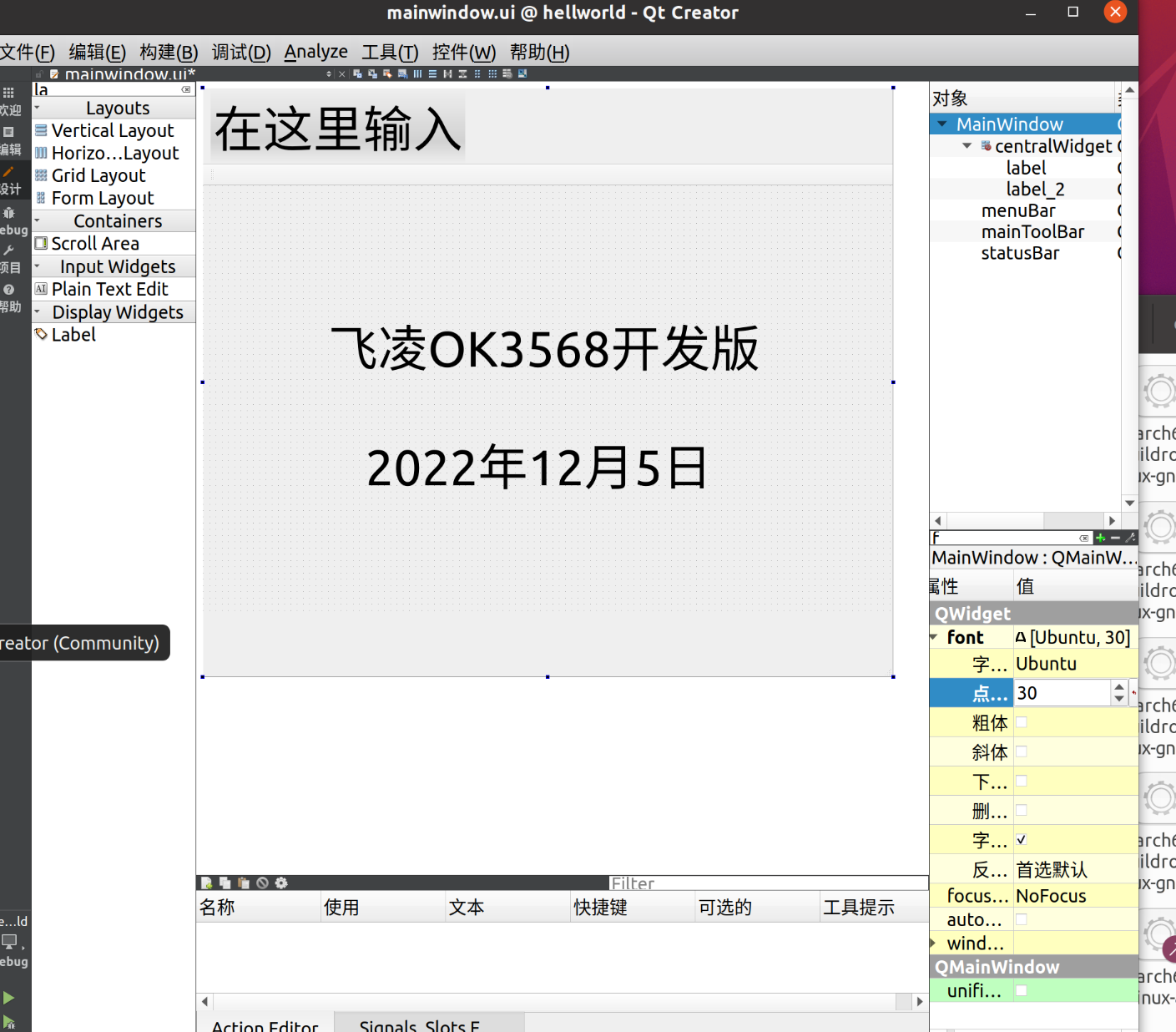Collapse the Layouts category in widget box
The width and height of the screenshot is (1176, 1032).
[37, 108]
